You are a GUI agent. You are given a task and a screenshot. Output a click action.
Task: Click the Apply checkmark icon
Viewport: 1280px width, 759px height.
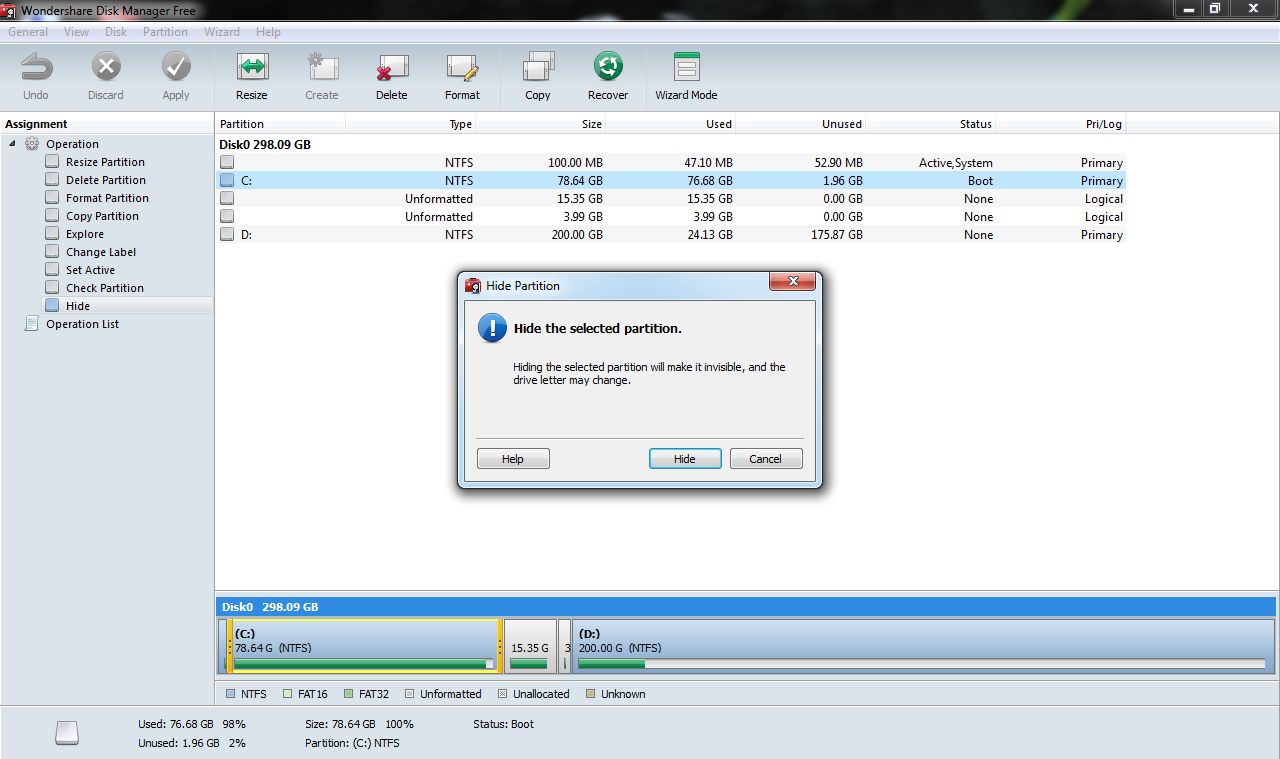tap(176, 68)
